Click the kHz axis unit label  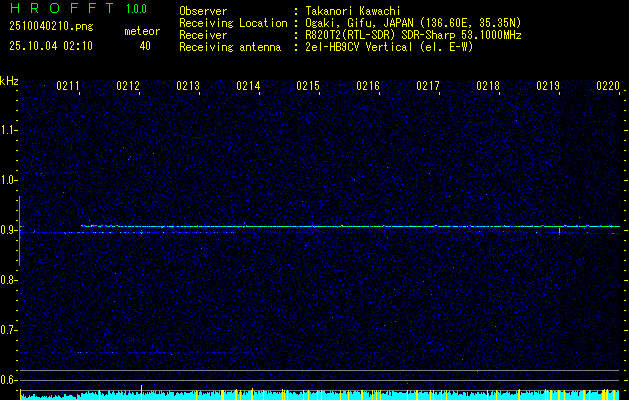point(9,81)
